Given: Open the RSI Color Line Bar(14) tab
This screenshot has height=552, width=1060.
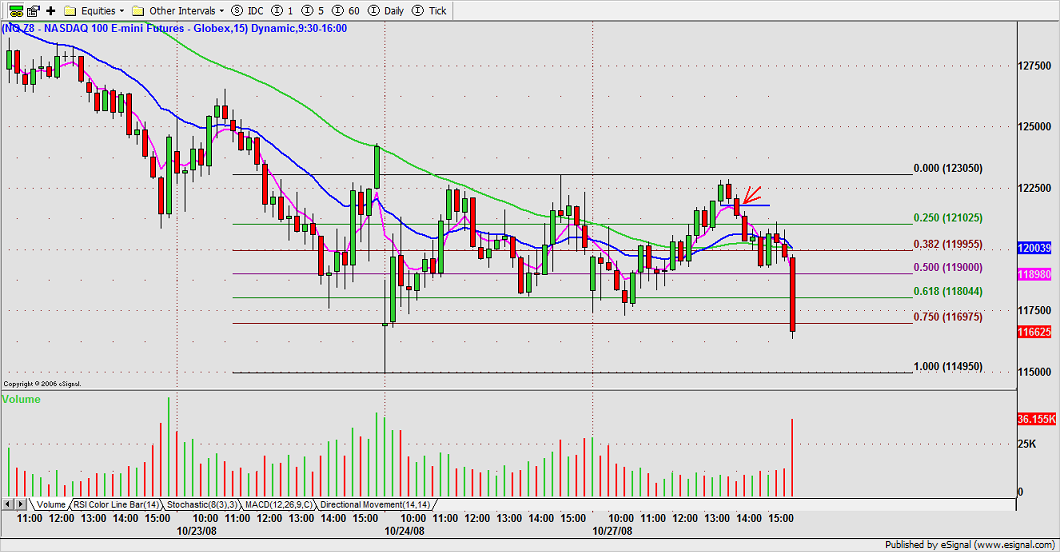Looking at the screenshot, I should click(x=116, y=505).
